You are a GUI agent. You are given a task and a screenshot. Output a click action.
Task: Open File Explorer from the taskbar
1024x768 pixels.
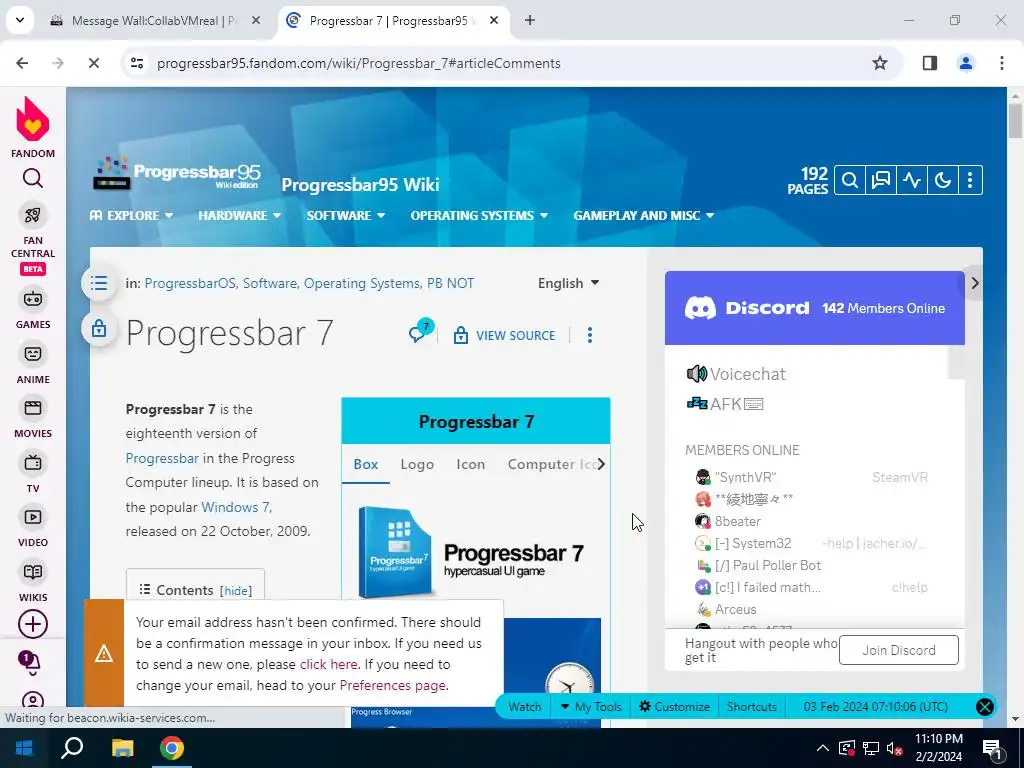122,748
